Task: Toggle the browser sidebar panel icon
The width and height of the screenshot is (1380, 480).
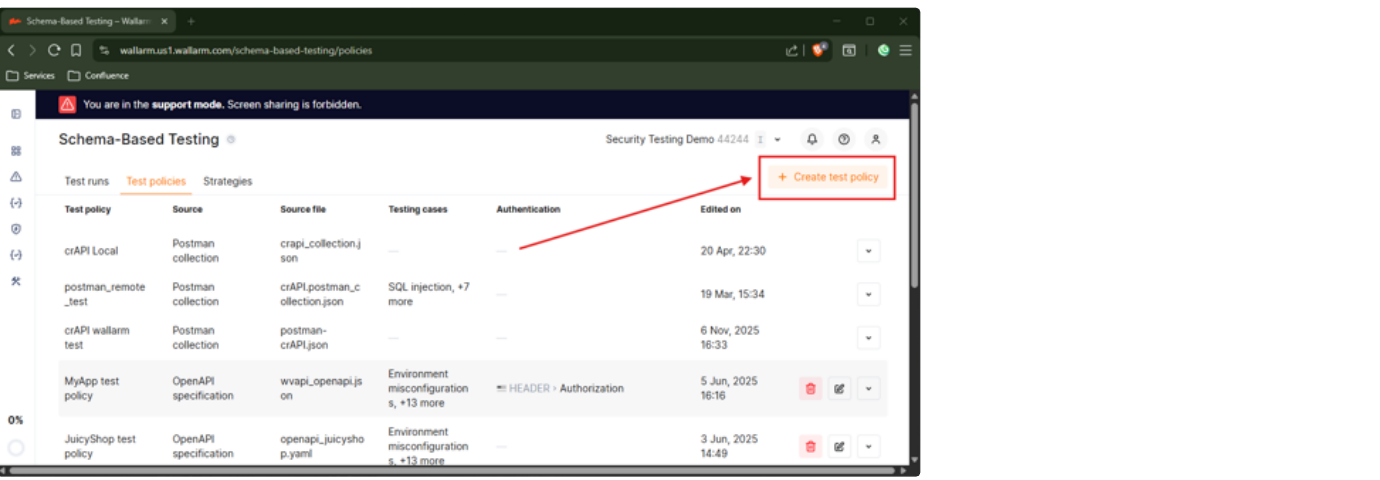Action: [x=849, y=50]
